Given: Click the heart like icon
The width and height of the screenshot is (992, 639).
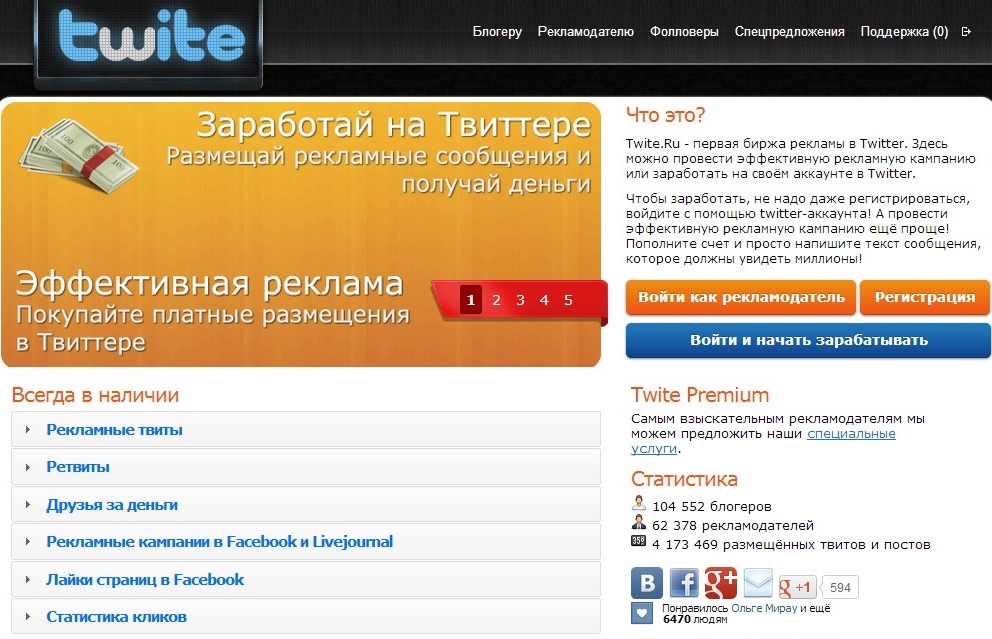Looking at the screenshot, I should click(x=642, y=613).
